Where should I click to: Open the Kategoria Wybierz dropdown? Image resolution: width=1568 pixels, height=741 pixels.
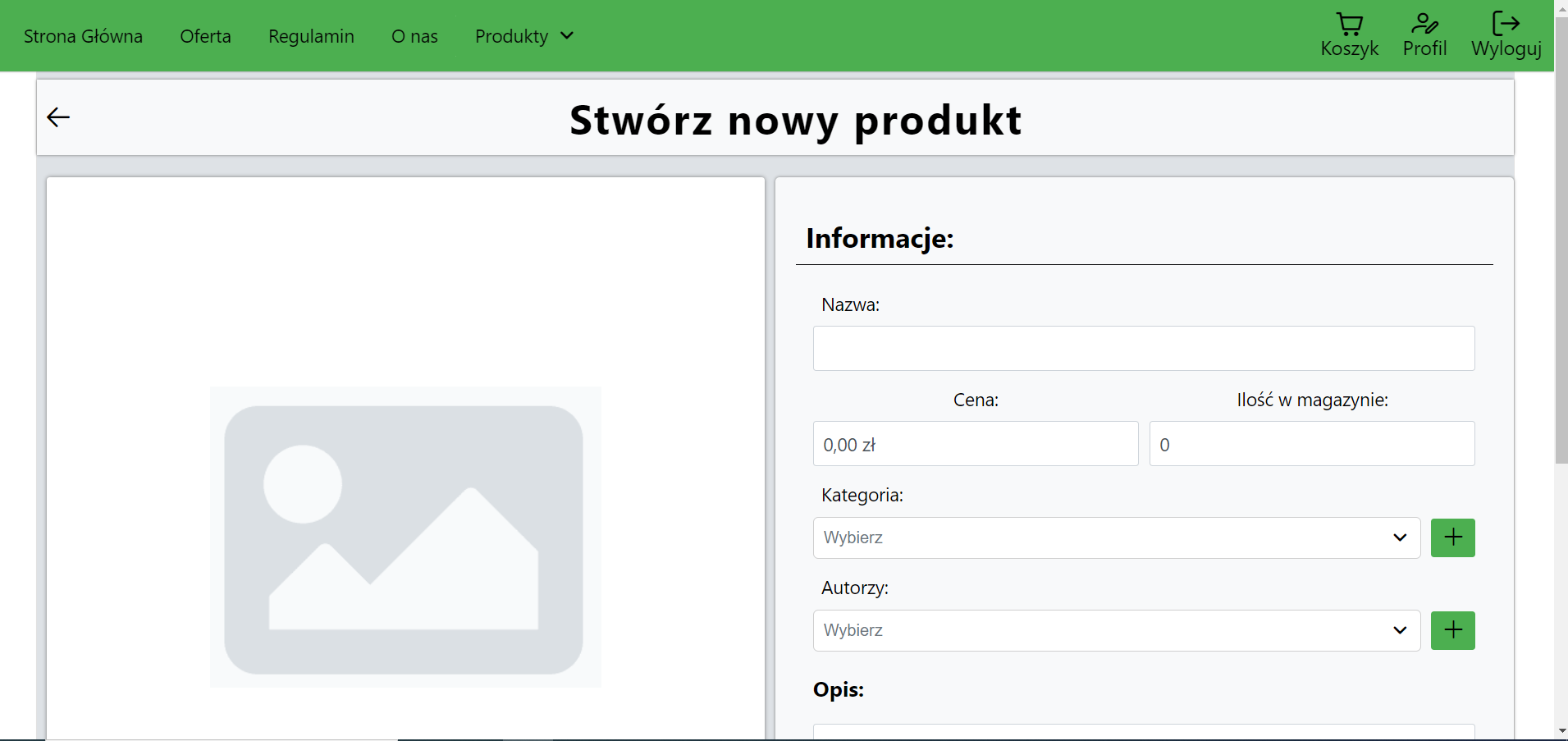click(1116, 537)
